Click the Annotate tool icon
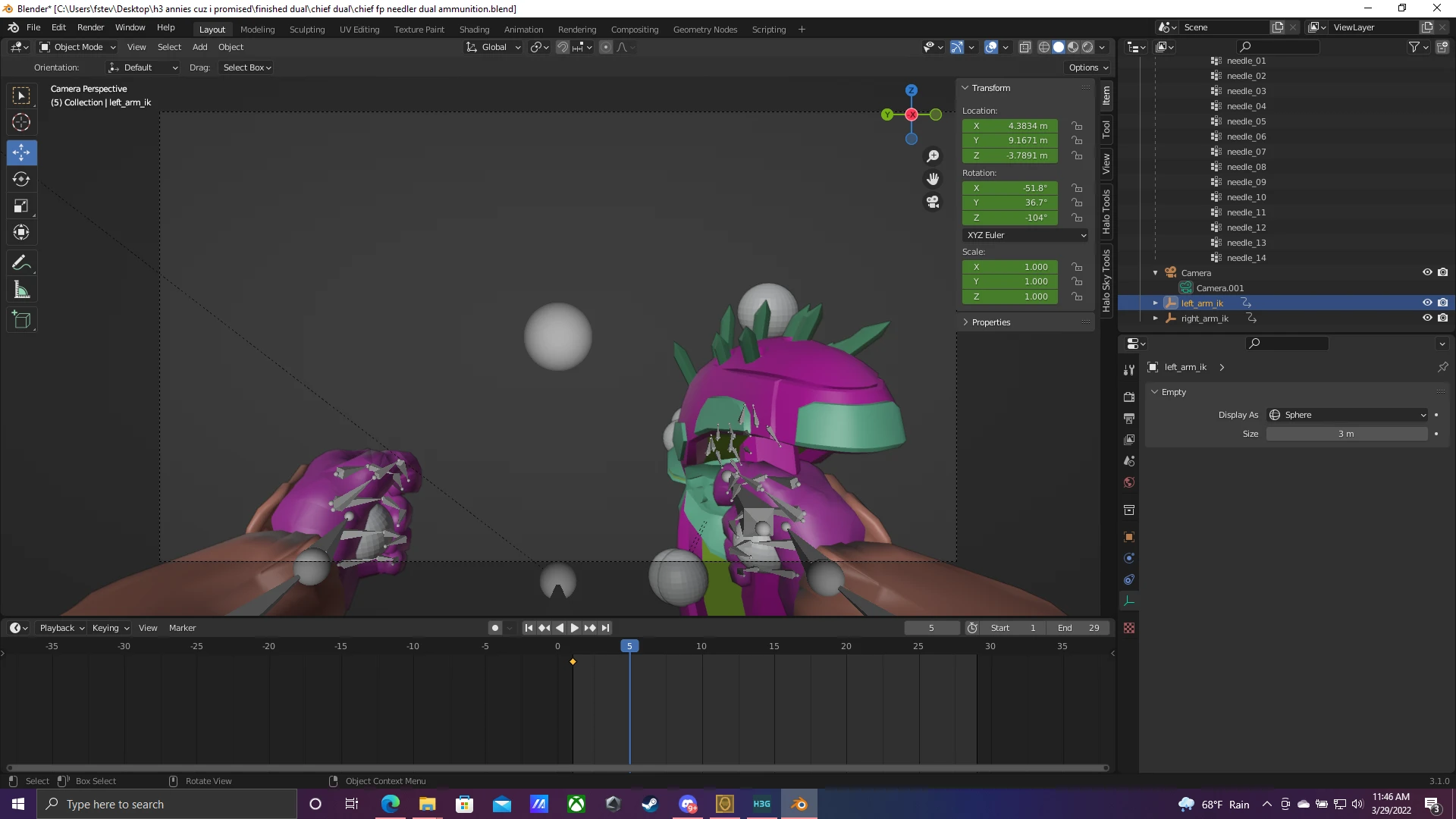Image resolution: width=1456 pixels, height=819 pixels. [21, 263]
